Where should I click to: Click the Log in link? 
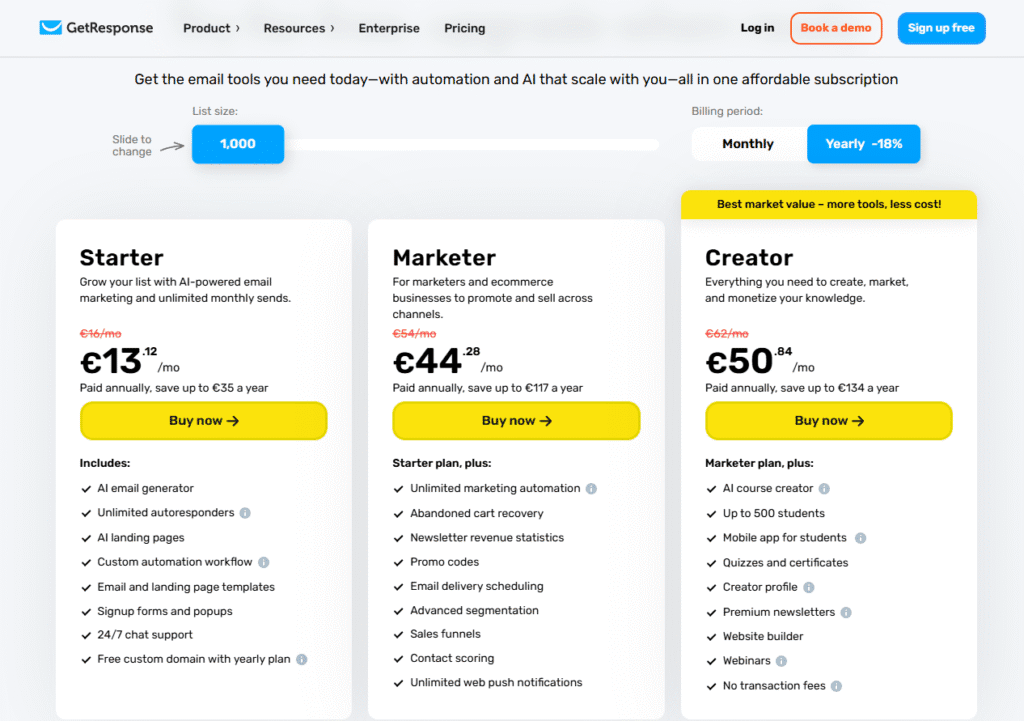coord(757,28)
